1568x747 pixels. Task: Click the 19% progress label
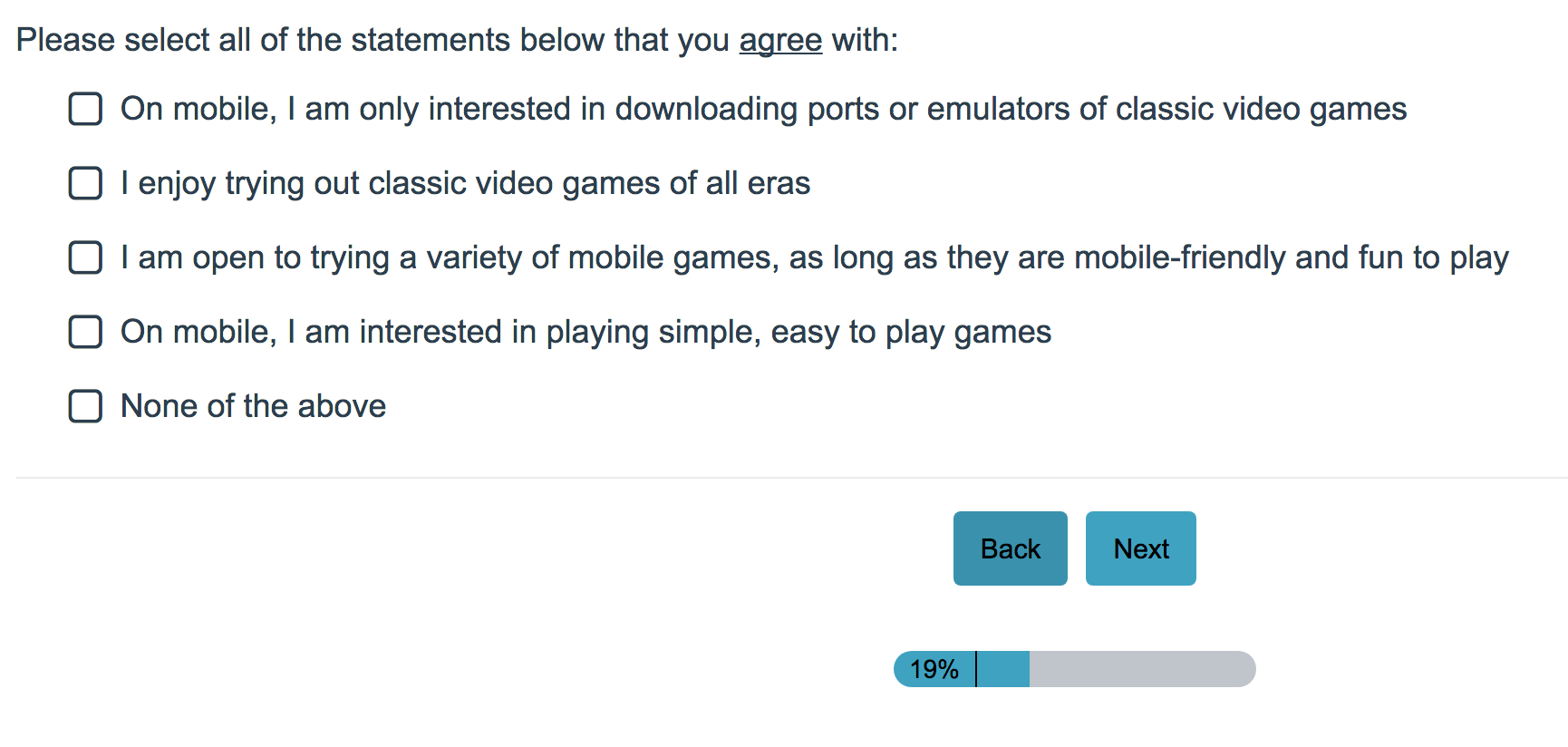tap(934, 669)
